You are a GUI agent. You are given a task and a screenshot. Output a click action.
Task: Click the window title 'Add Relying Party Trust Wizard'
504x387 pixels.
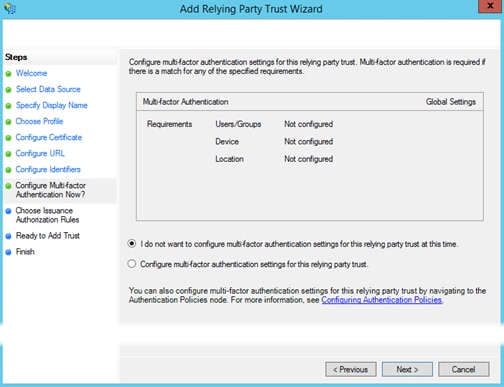point(251,9)
